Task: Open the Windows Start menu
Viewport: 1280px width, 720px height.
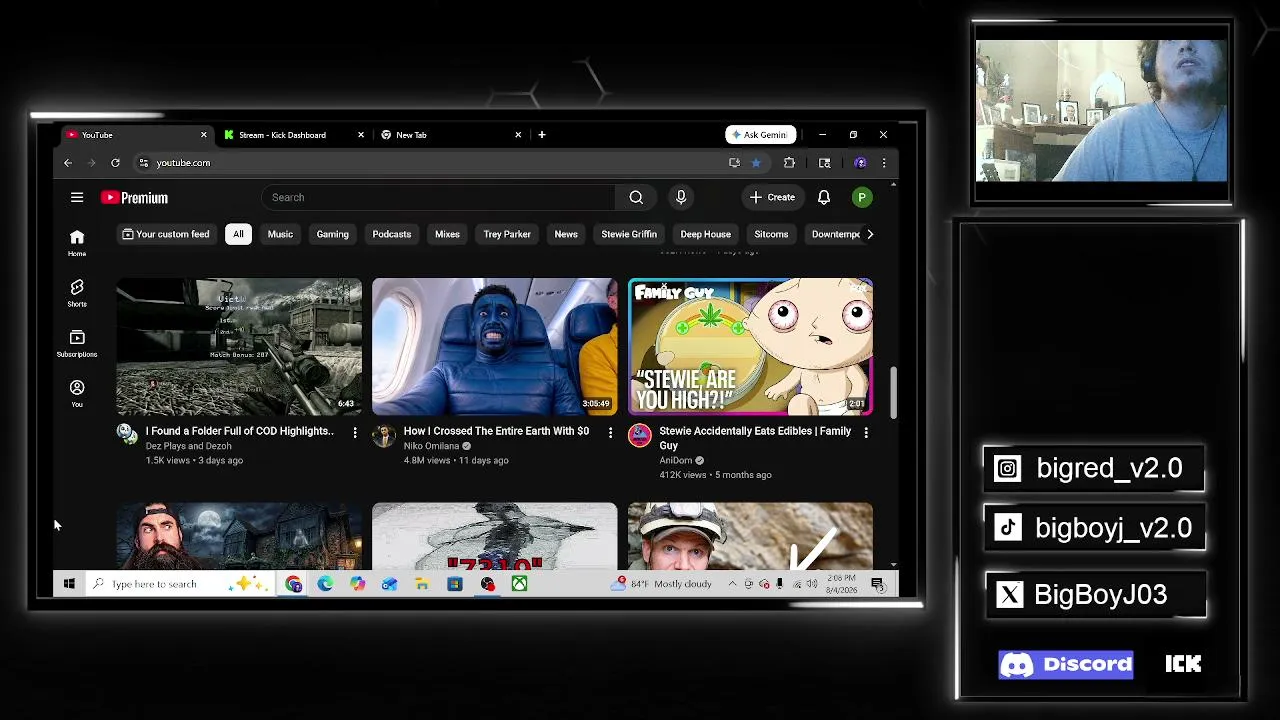Action: click(69, 584)
